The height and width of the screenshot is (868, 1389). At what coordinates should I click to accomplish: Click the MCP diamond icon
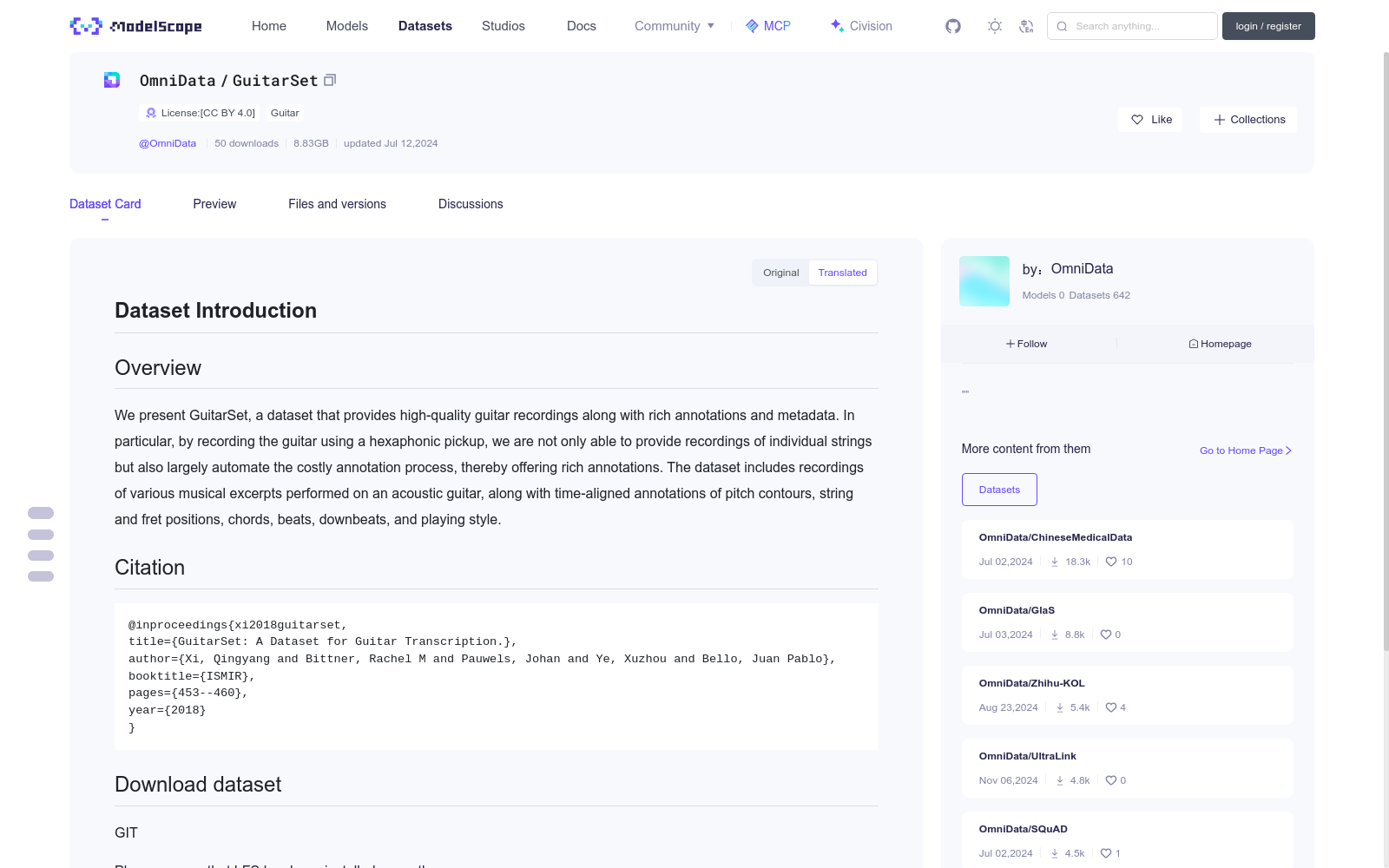752,26
